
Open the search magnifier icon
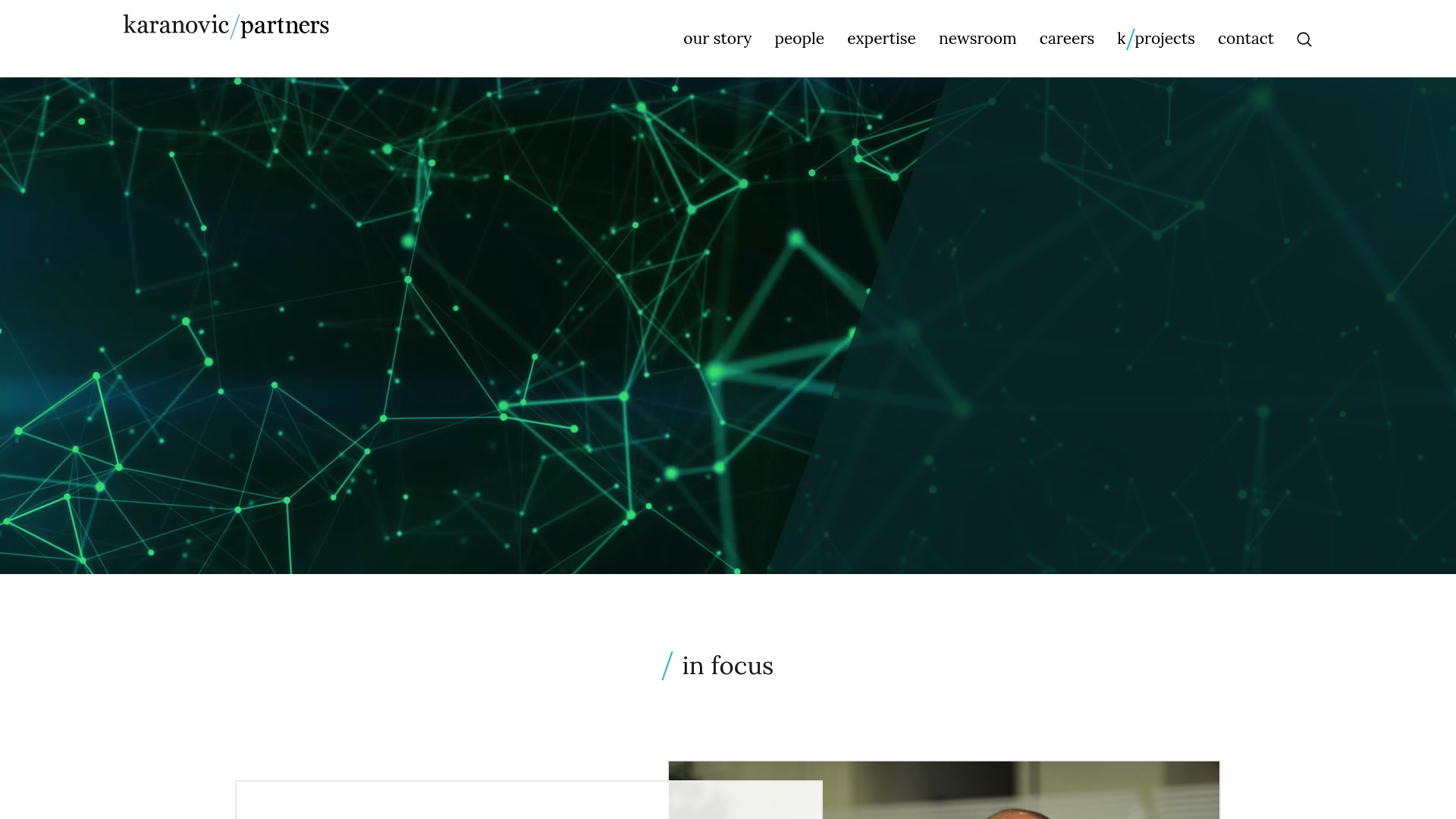[1304, 39]
